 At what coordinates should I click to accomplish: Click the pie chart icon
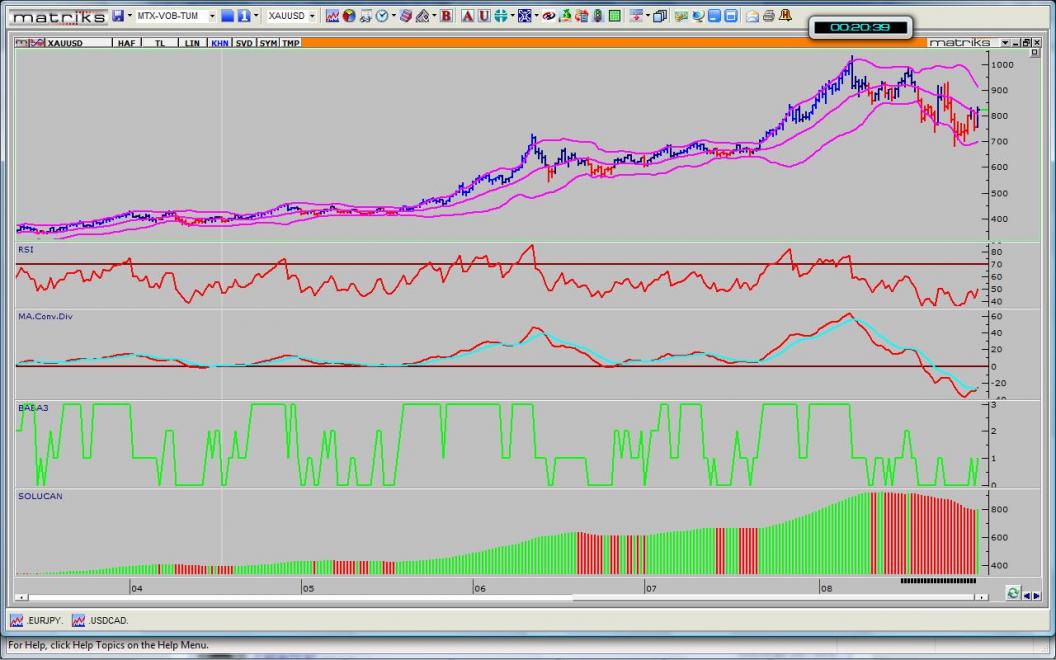coord(349,16)
